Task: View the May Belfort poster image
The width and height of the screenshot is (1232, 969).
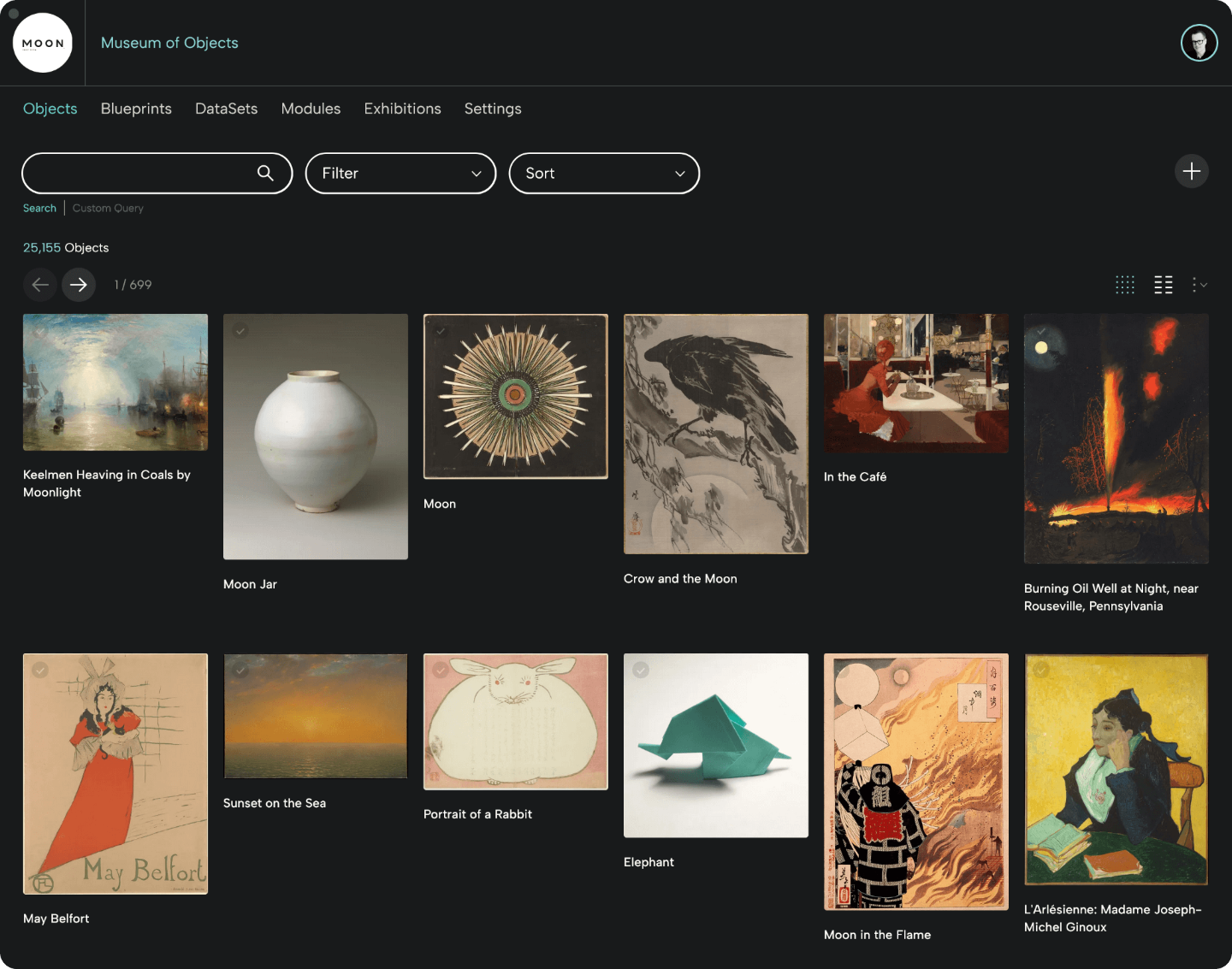Action: [x=115, y=774]
